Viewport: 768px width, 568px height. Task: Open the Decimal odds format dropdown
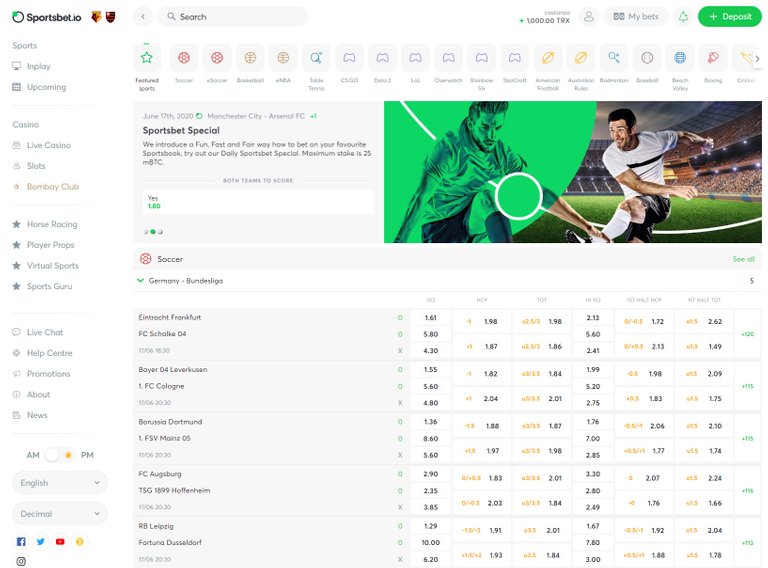(60, 514)
